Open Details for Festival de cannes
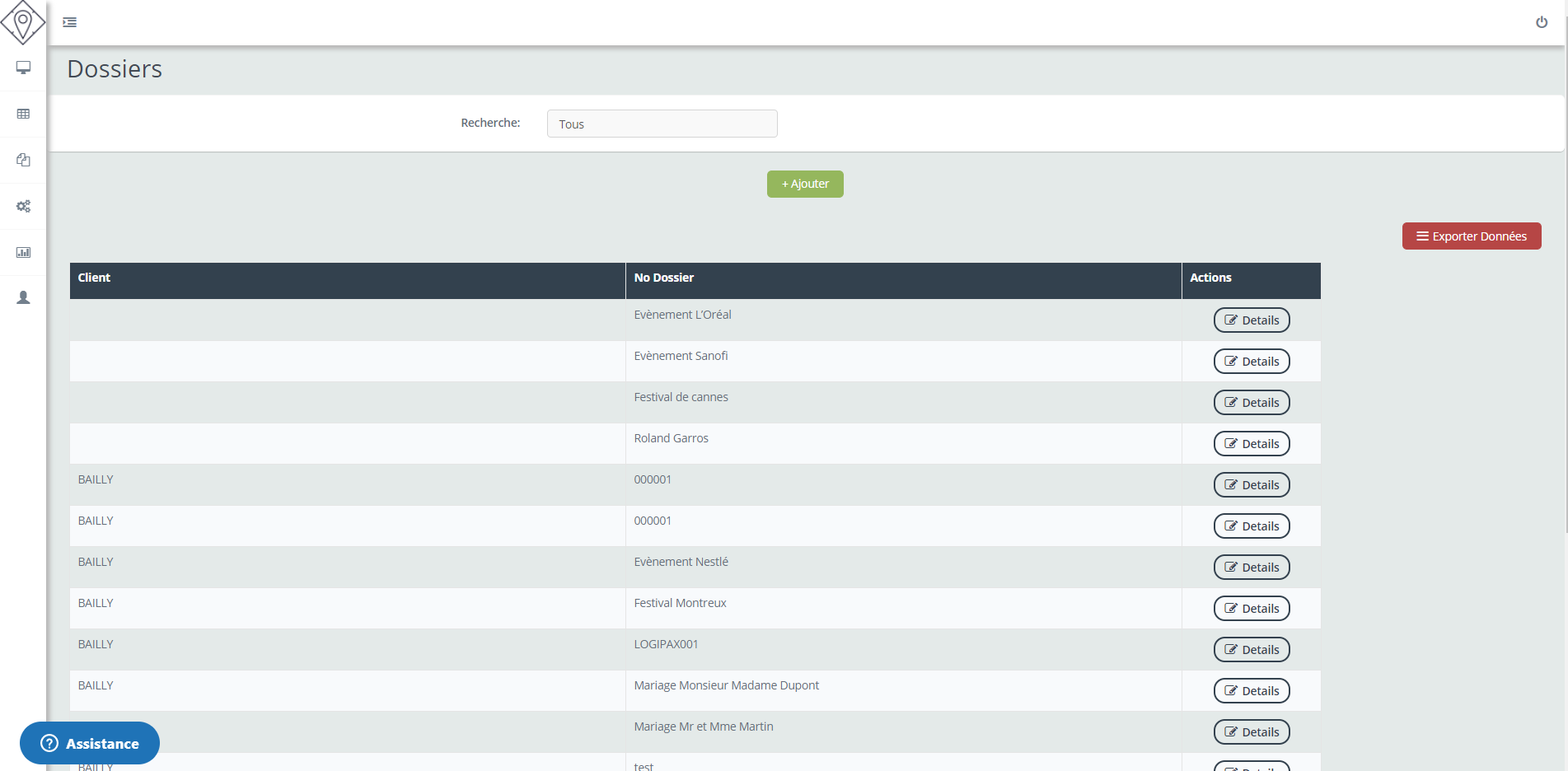 coord(1251,403)
